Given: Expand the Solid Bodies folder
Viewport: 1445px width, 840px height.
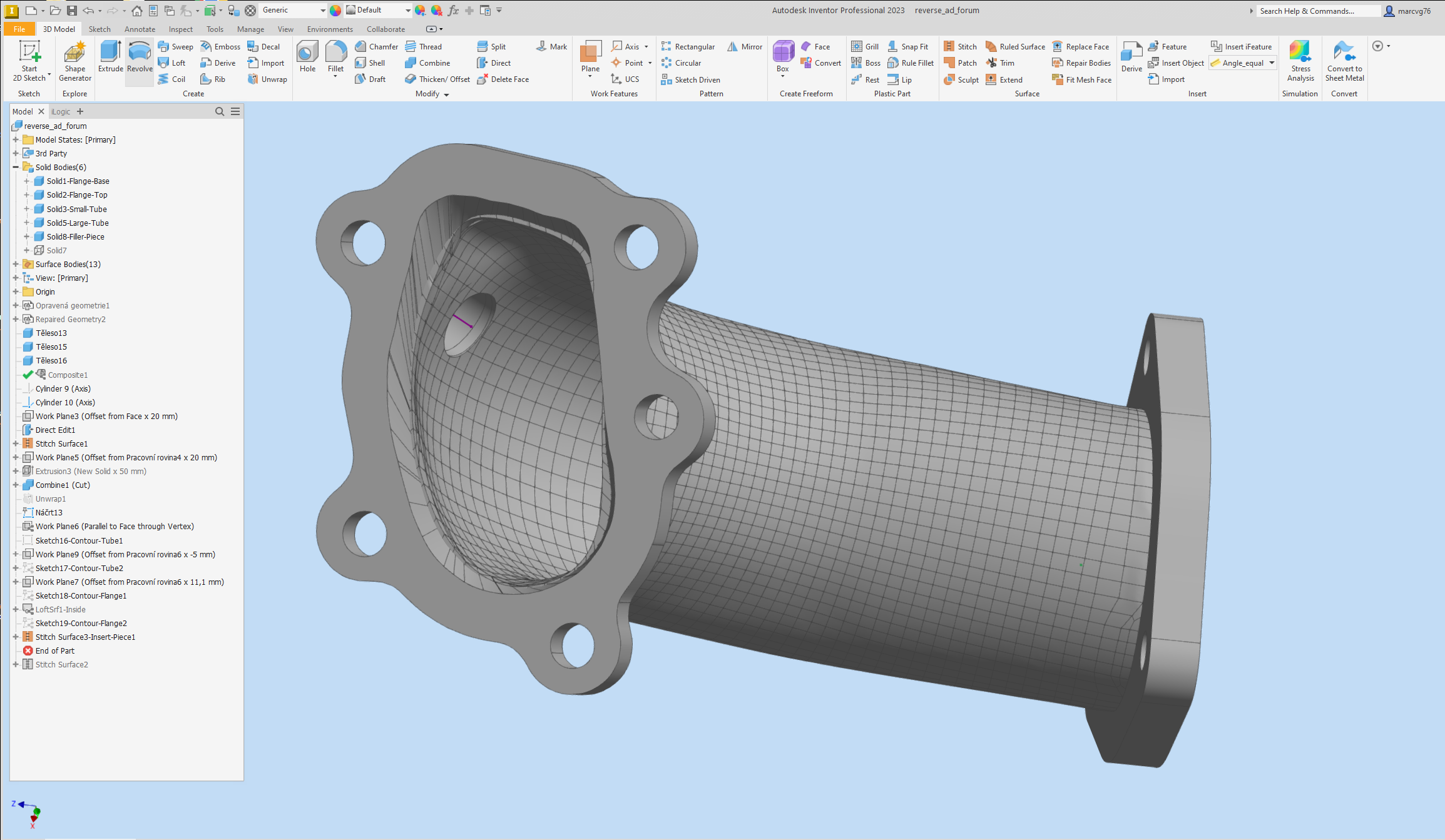Looking at the screenshot, I should 16,167.
